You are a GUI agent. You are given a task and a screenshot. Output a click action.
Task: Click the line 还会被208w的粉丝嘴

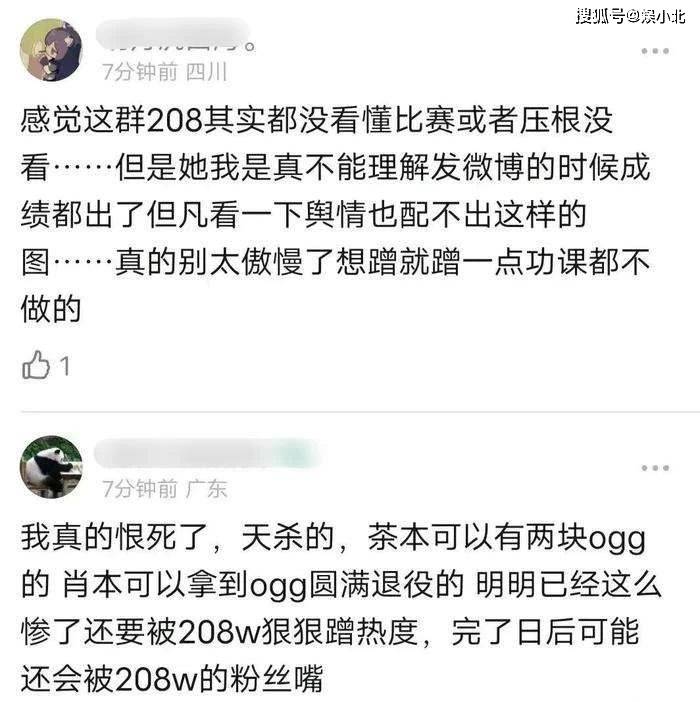(172, 679)
